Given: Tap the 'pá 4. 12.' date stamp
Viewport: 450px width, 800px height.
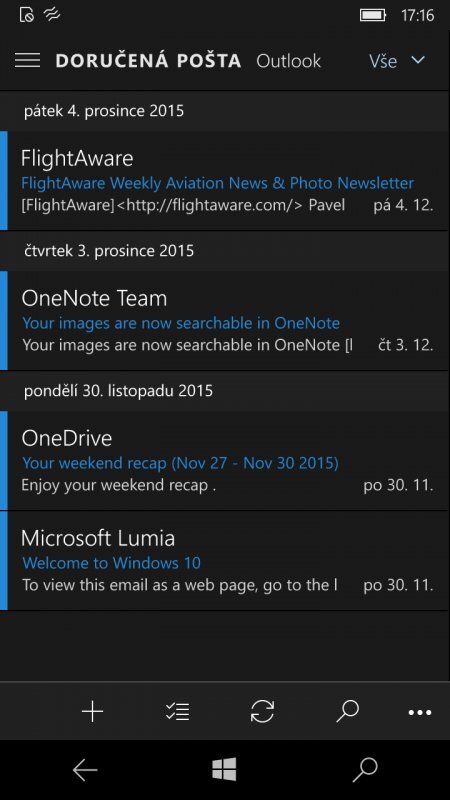Looking at the screenshot, I should [x=403, y=205].
